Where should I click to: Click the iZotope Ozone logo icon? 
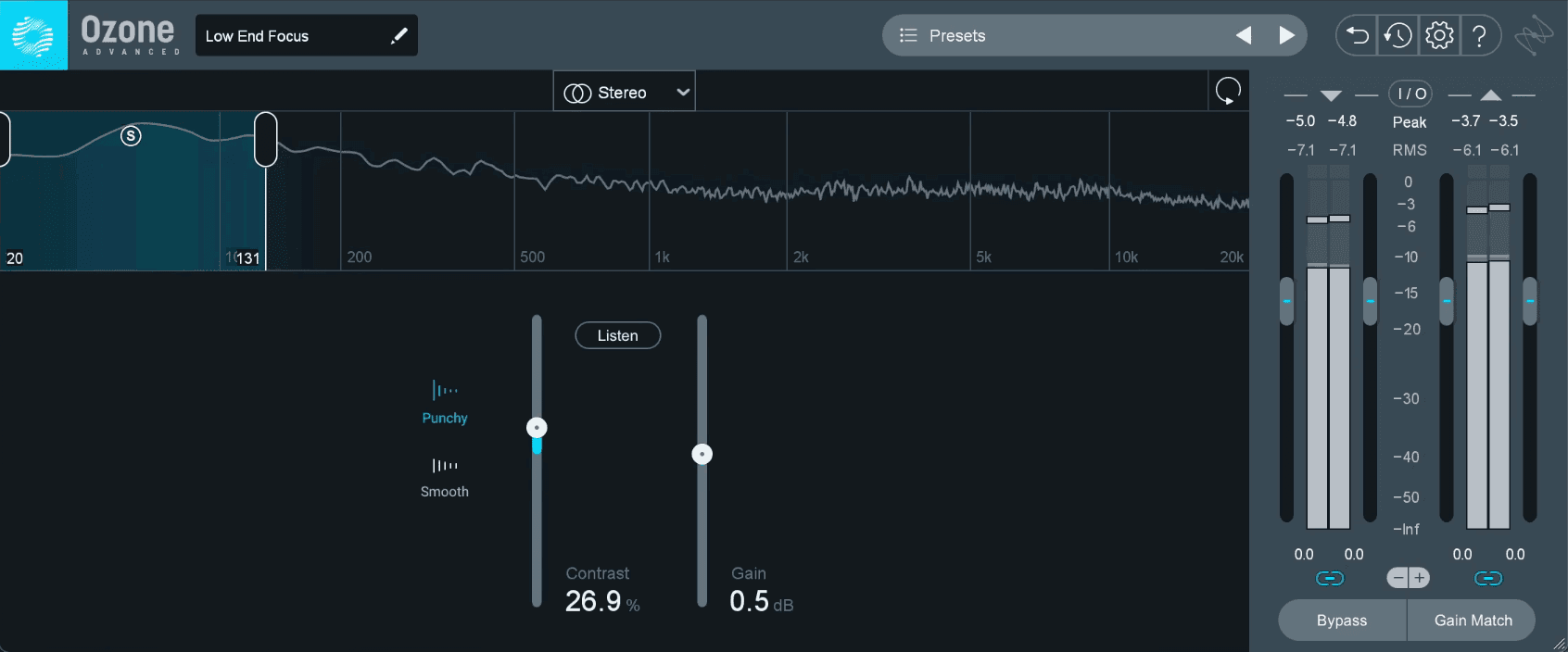[x=33, y=35]
